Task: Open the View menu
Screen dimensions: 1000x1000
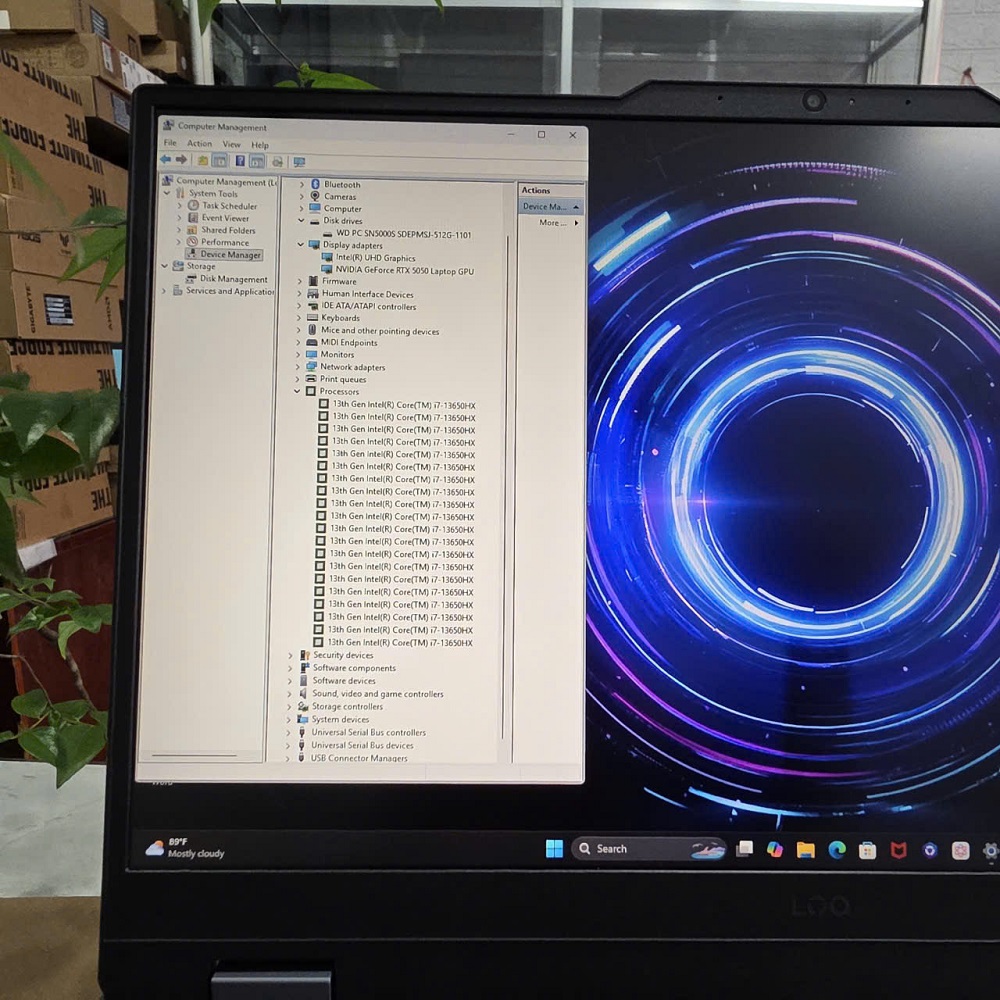Action: pos(232,144)
